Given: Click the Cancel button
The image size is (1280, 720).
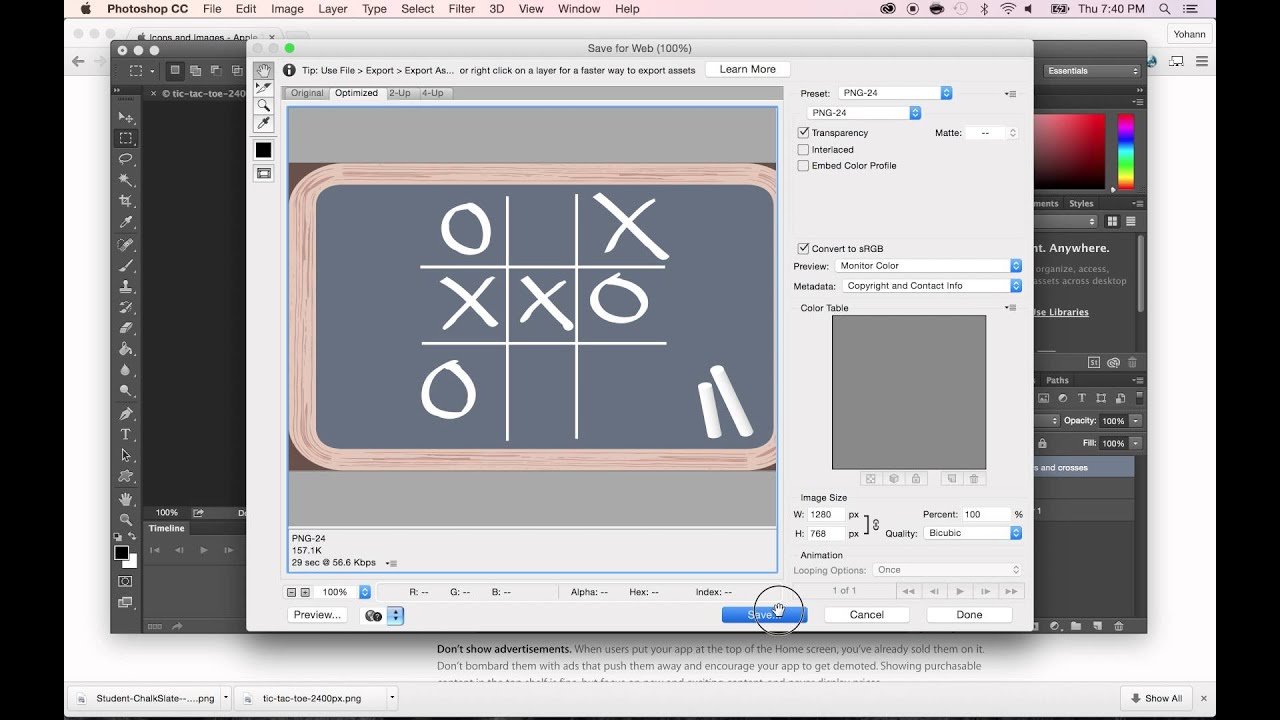Looking at the screenshot, I should [x=866, y=615].
